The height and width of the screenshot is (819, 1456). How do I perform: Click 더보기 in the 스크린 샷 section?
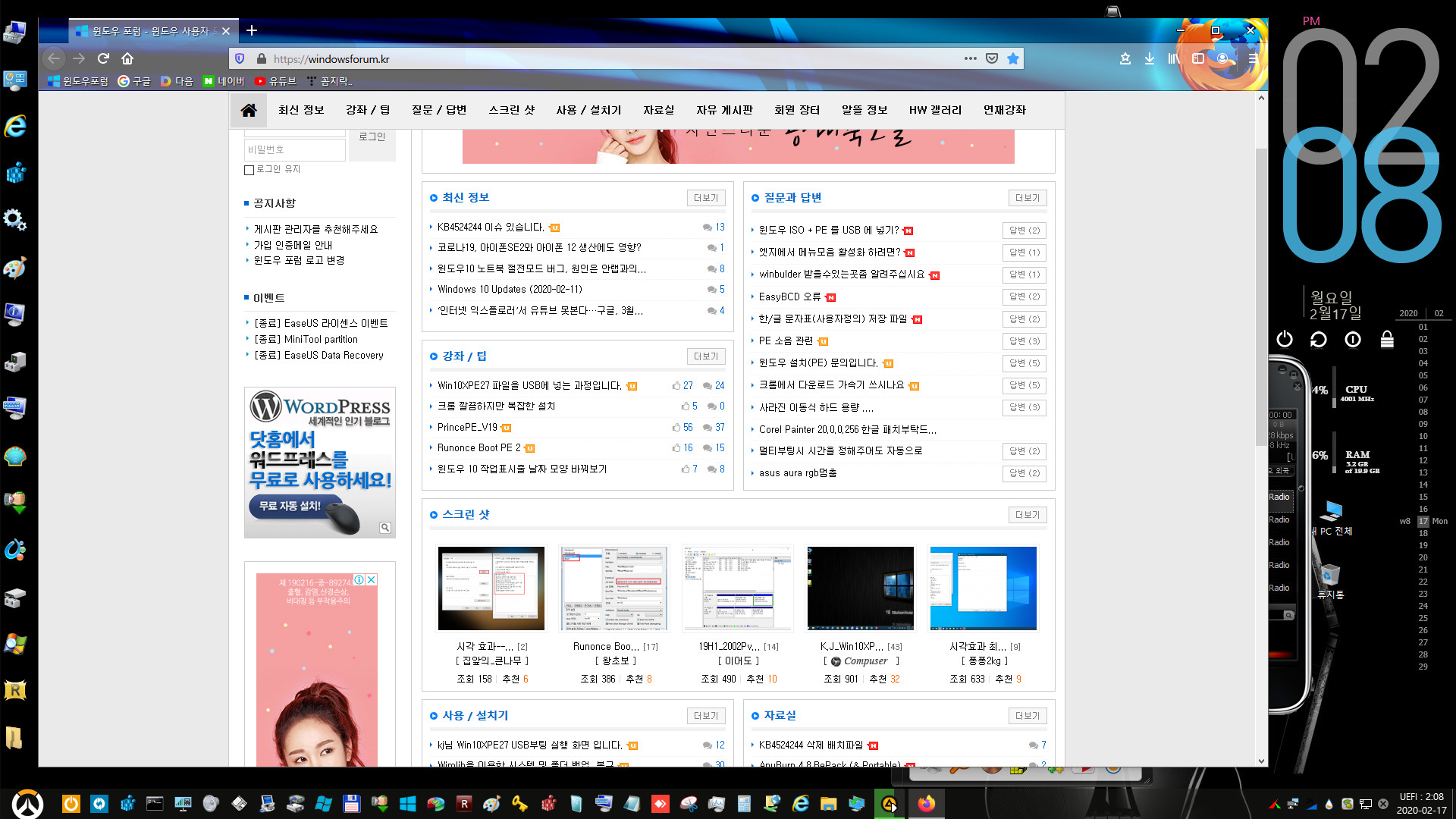click(1028, 515)
